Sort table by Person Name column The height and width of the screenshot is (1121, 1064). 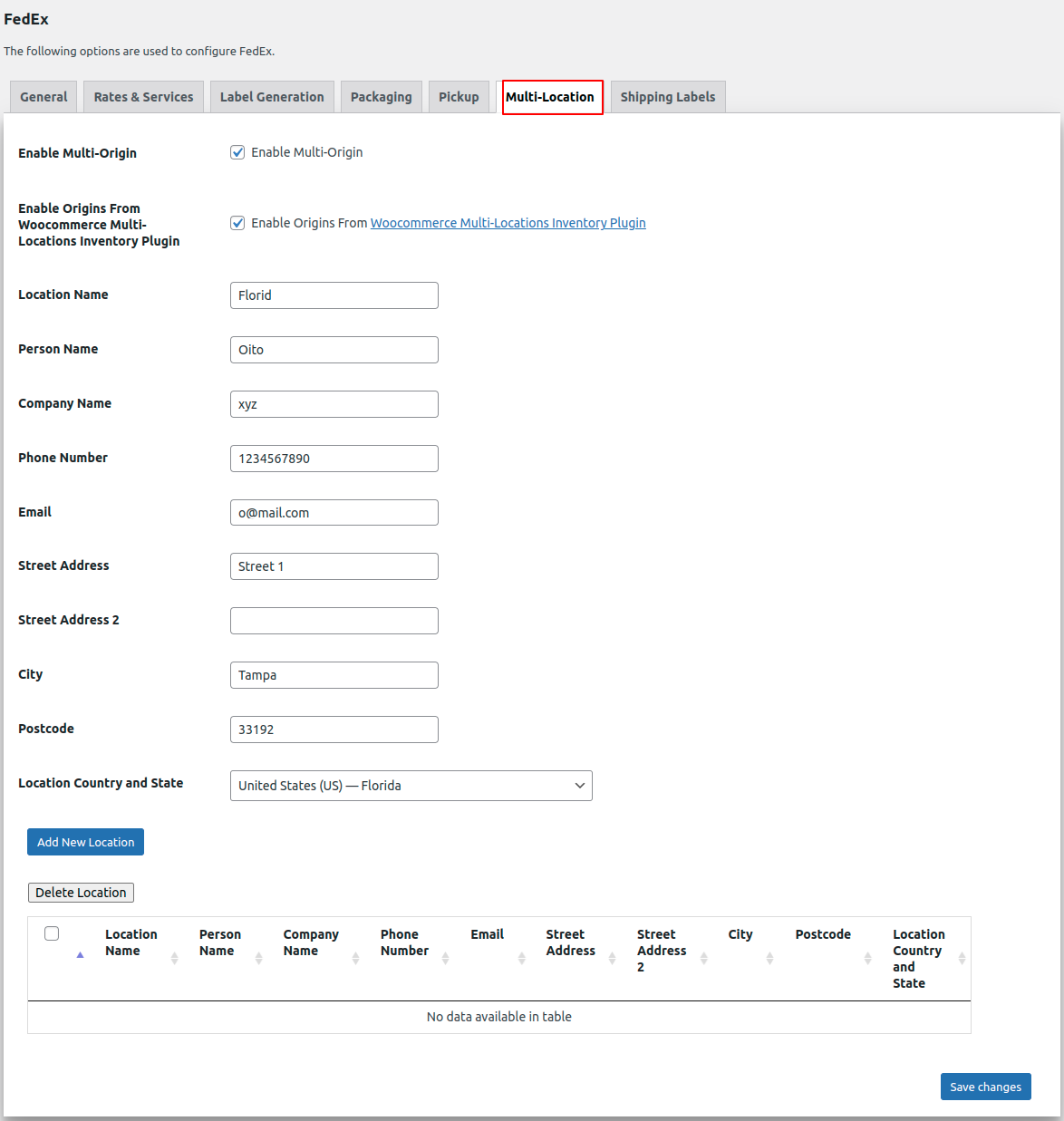point(220,942)
